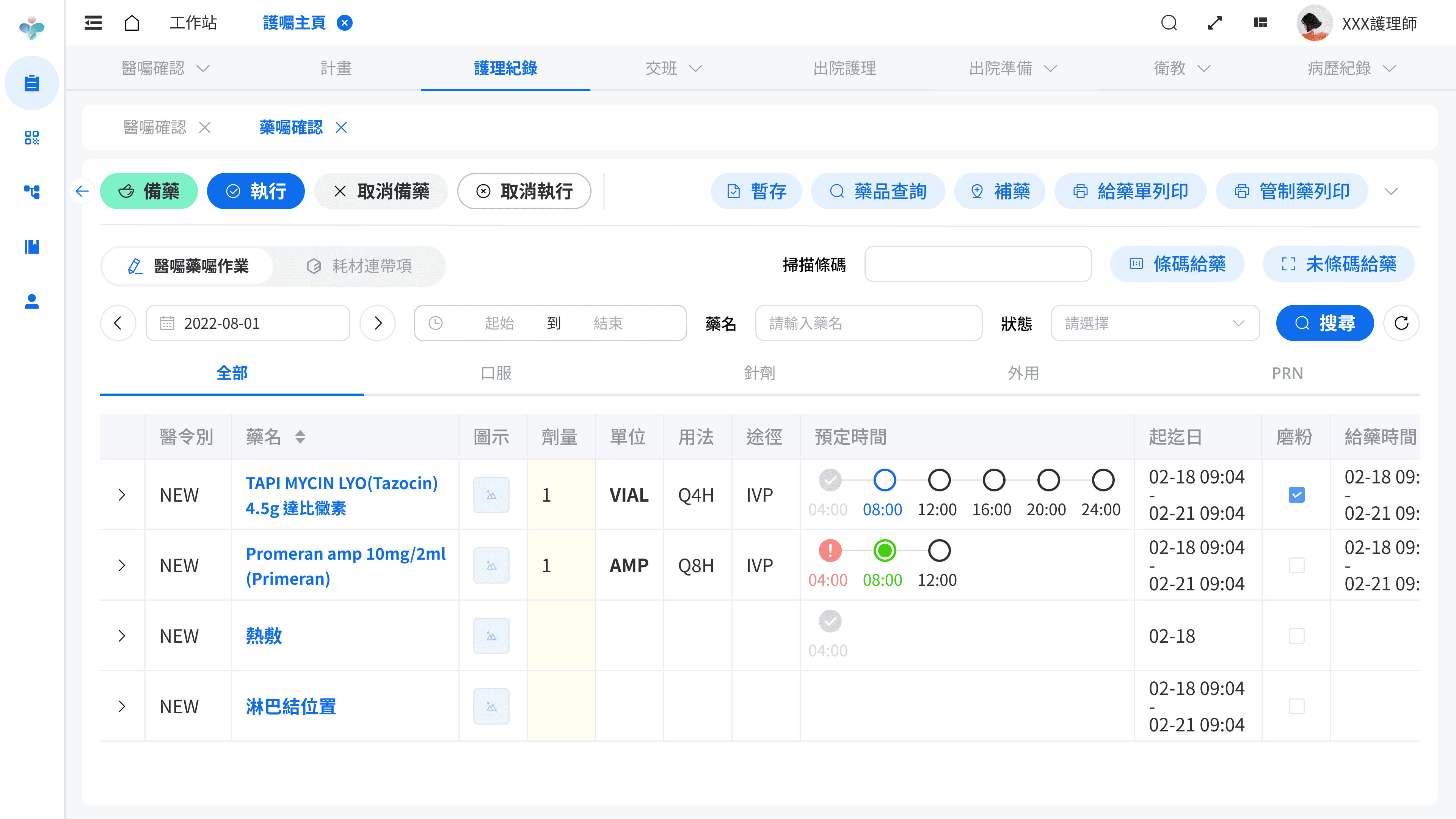Close the 護囑主頁 tab
The width and height of the screenshot is (1456, 819).
click(x=344, y=23)
